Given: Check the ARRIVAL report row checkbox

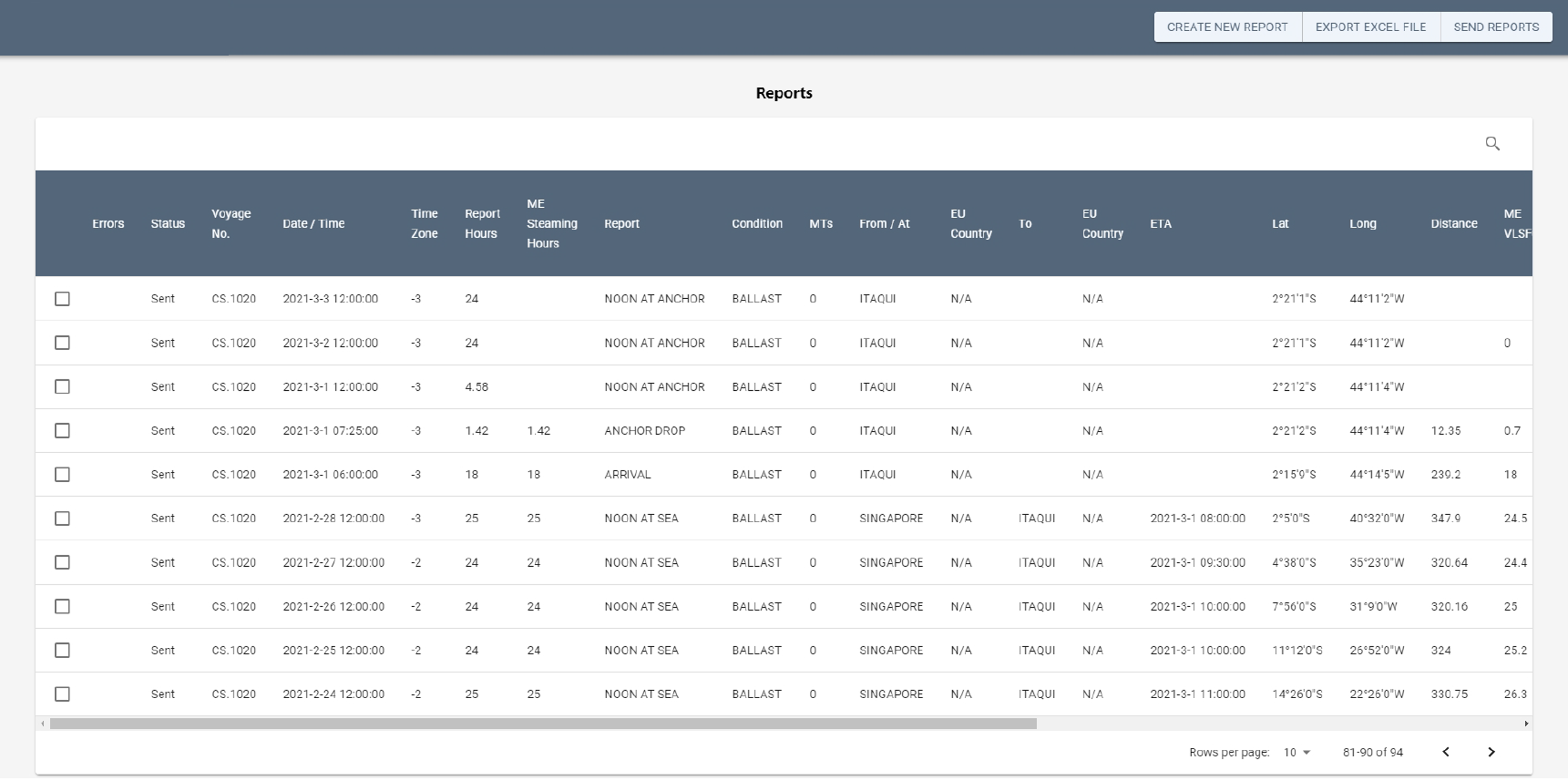Looking at the screenshot, I should (x=62, y=475).
